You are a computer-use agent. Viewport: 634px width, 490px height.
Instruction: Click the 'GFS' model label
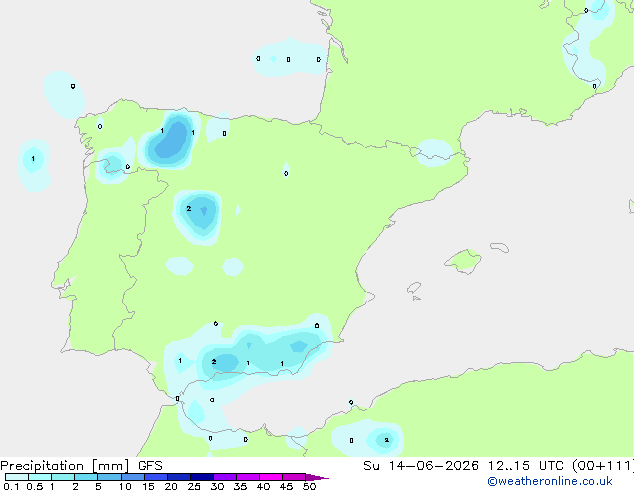coord(150,466)
